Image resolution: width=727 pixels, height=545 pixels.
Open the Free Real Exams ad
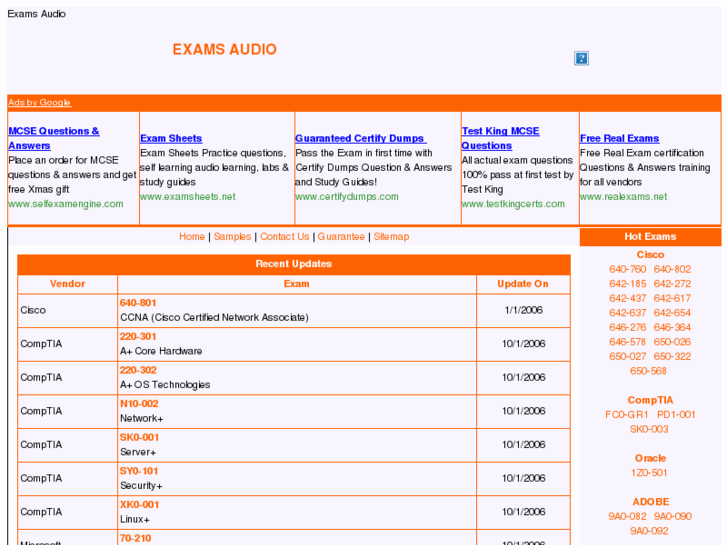pyautogui.click(x=619, y=138)
